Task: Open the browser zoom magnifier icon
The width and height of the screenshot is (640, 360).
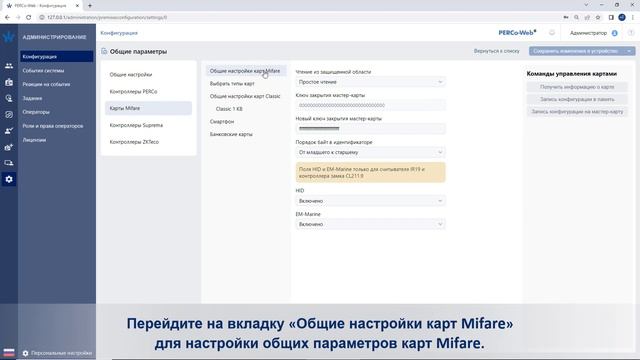Action: [576, 18]
